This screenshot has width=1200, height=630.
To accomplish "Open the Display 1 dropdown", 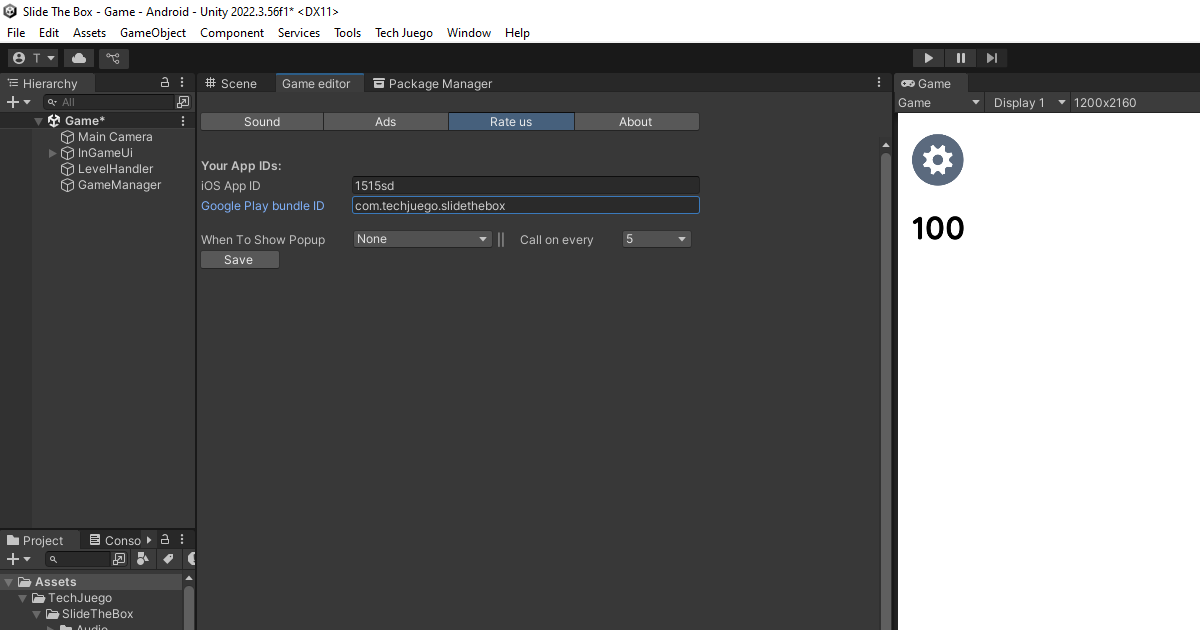I will pos(1028,102).
